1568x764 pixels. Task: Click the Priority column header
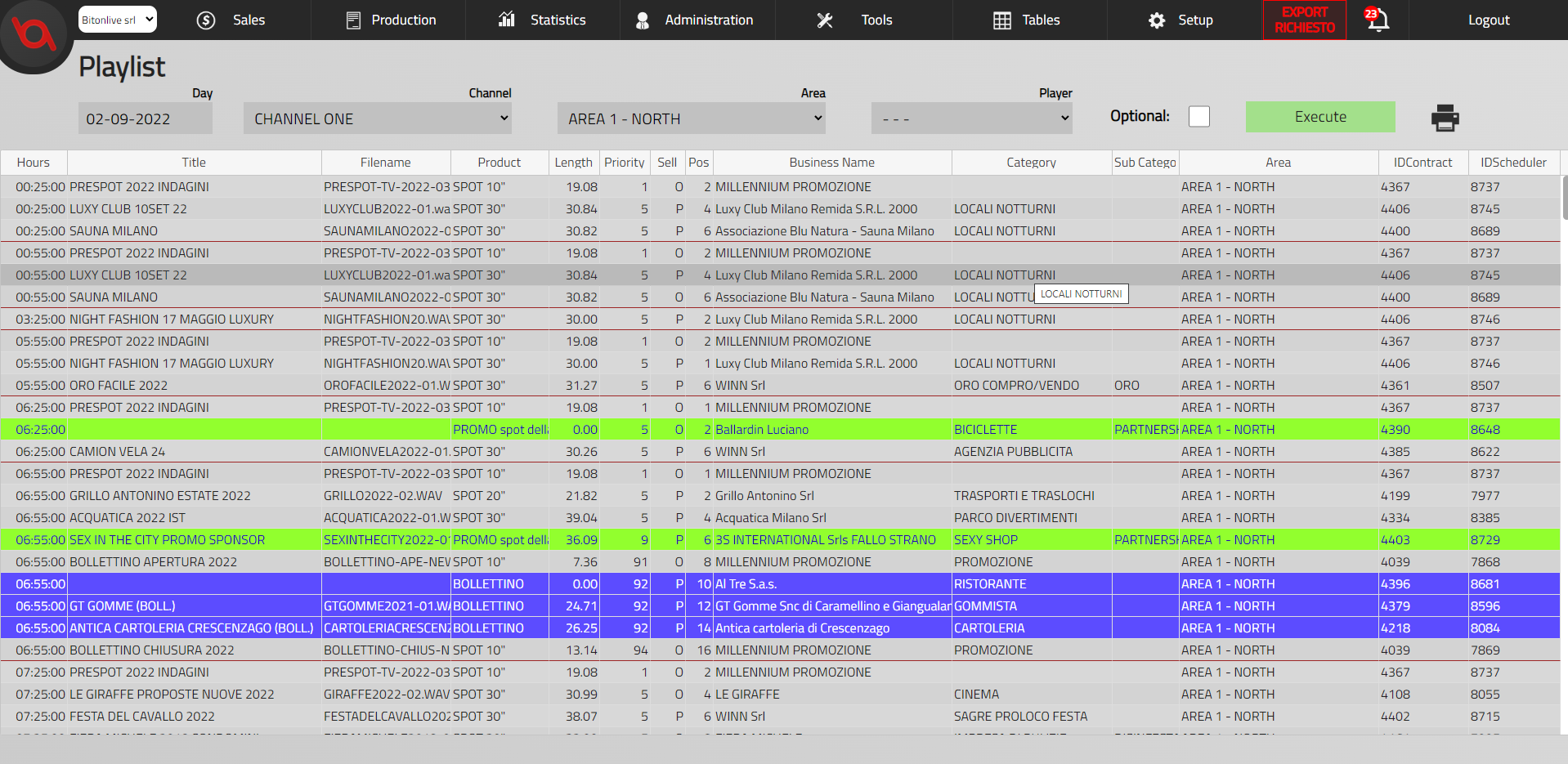[x=625, y=163]
